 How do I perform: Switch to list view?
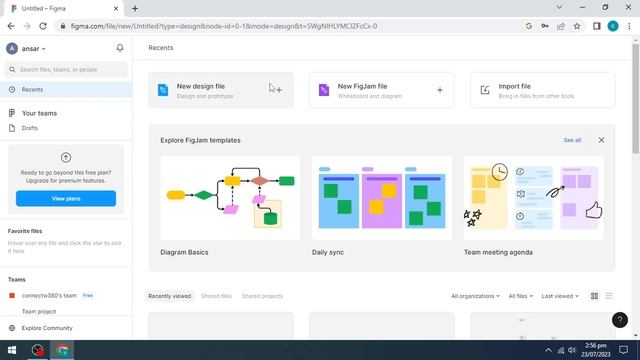pos(609,296)
